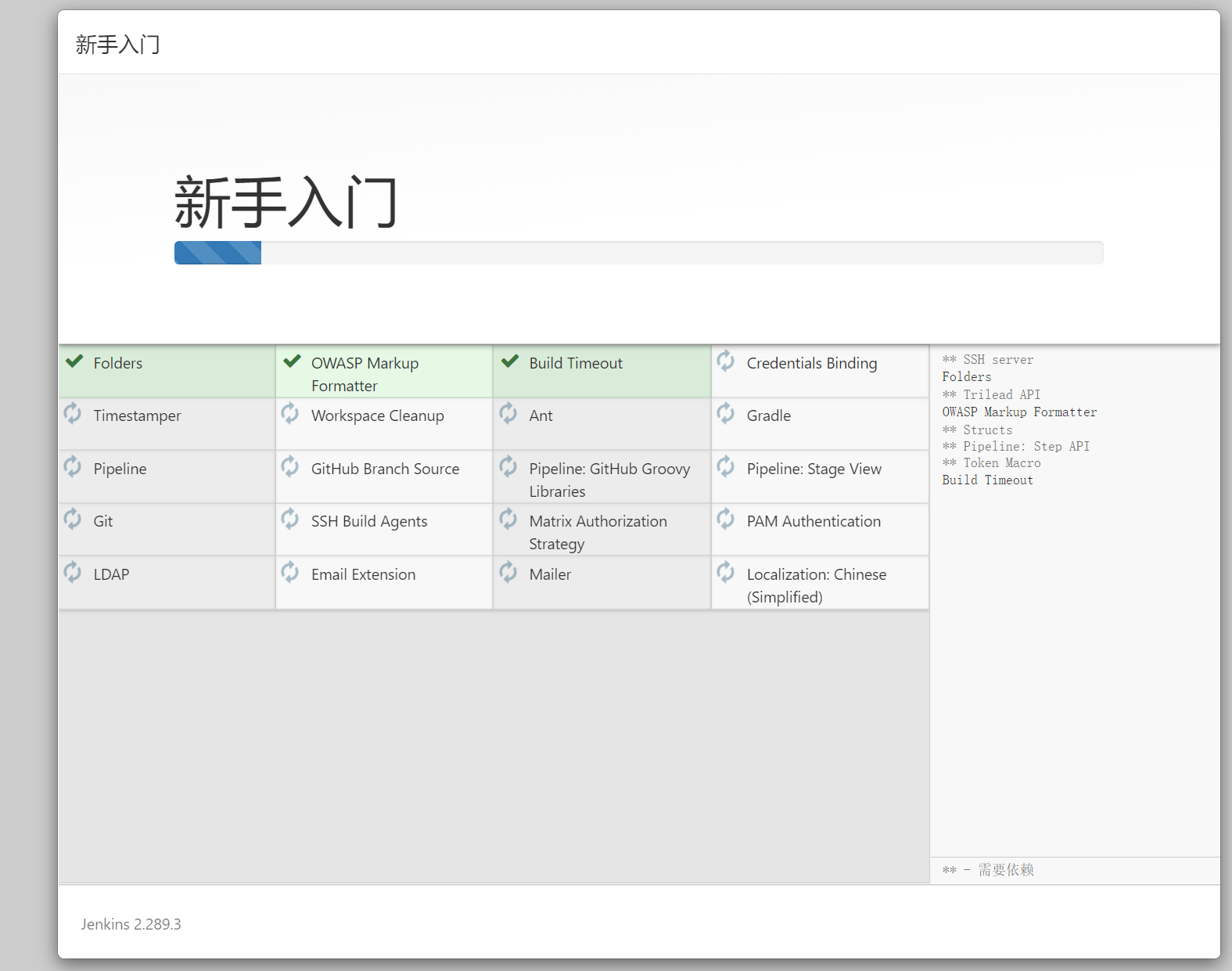The width and height of the screenshot is (1232, 971).
Task: Click '** Trilead API' log entry
Action: click(991, 395)
